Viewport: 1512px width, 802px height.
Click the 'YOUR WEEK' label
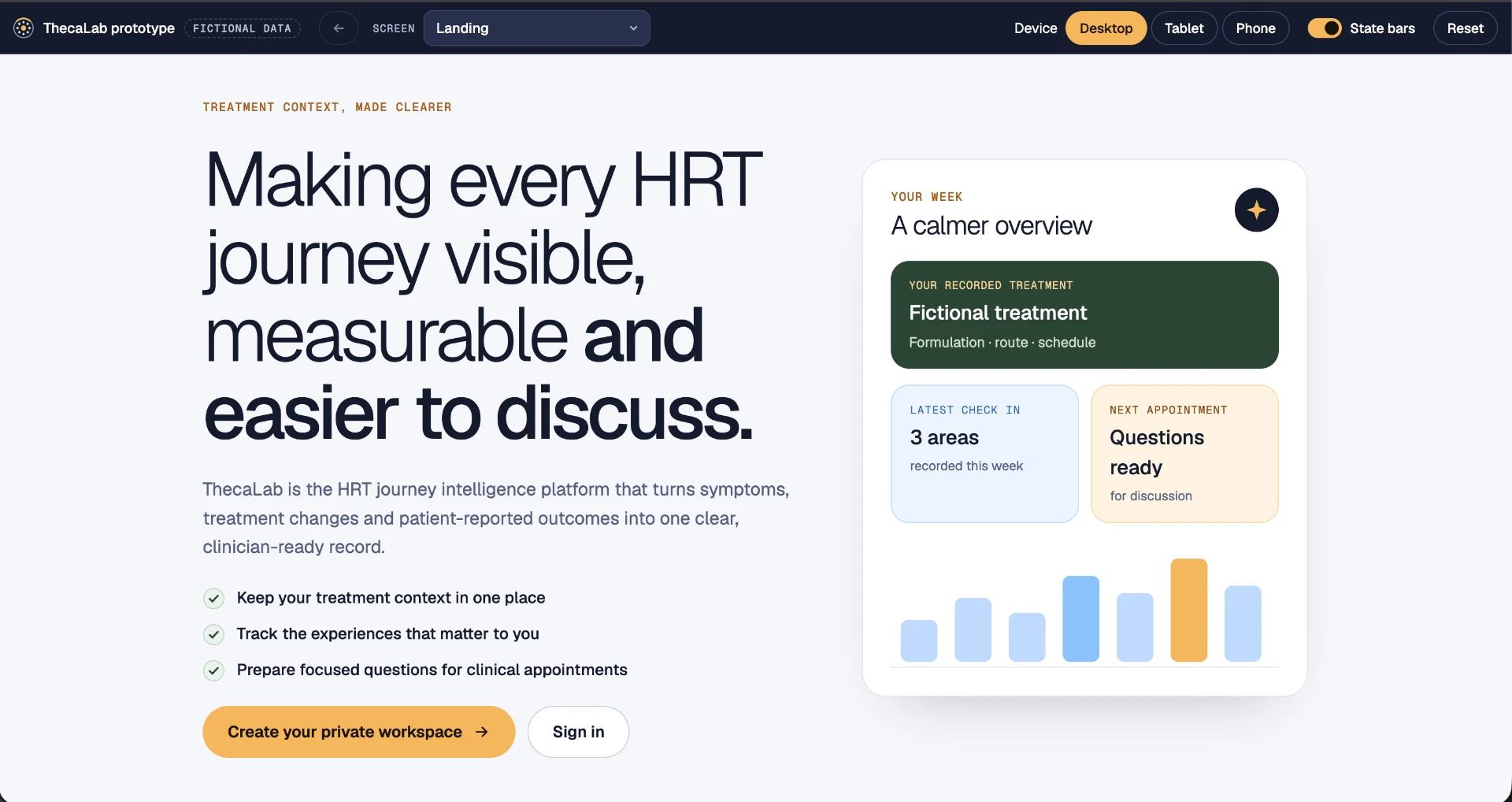click(926, 197)
